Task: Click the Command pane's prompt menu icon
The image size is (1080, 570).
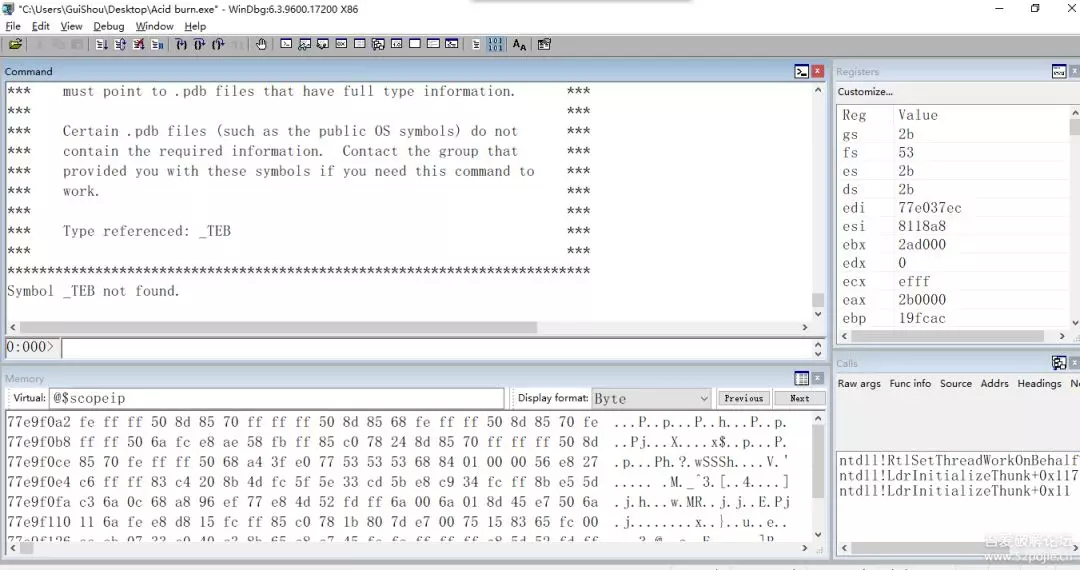Action: (x=802, y=72)
